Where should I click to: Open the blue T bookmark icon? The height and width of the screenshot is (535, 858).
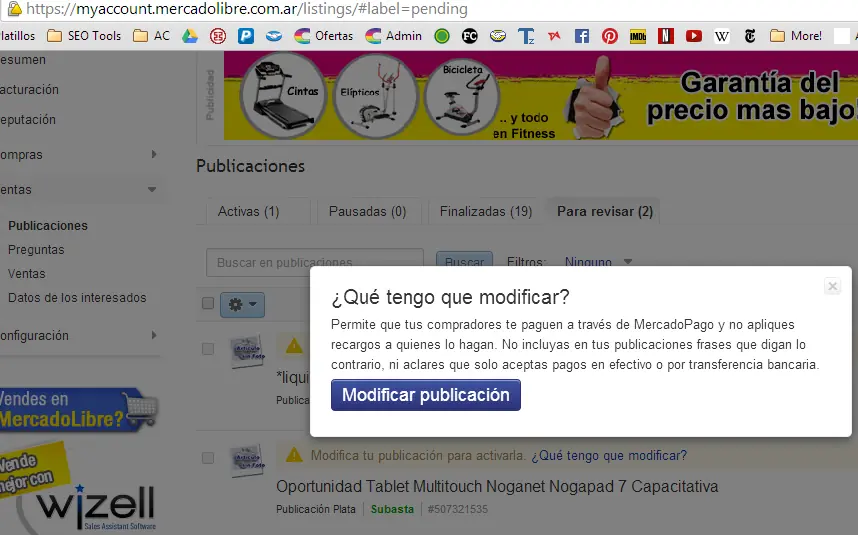click(526, 36)
